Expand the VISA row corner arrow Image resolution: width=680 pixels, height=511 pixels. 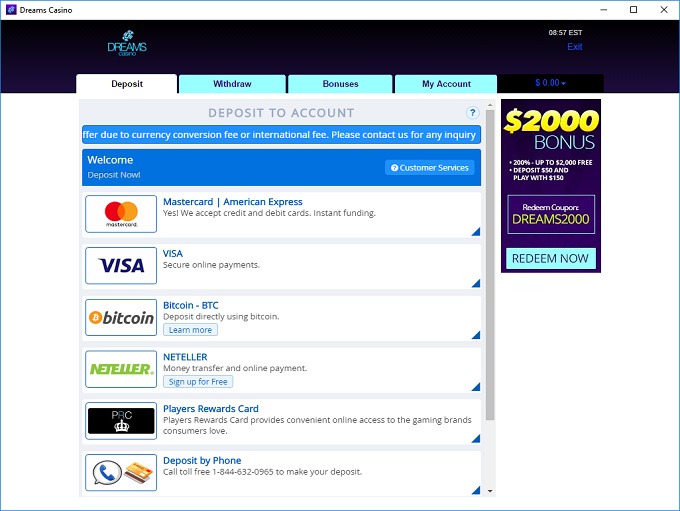pyautogui.click(x=476, y=283)
